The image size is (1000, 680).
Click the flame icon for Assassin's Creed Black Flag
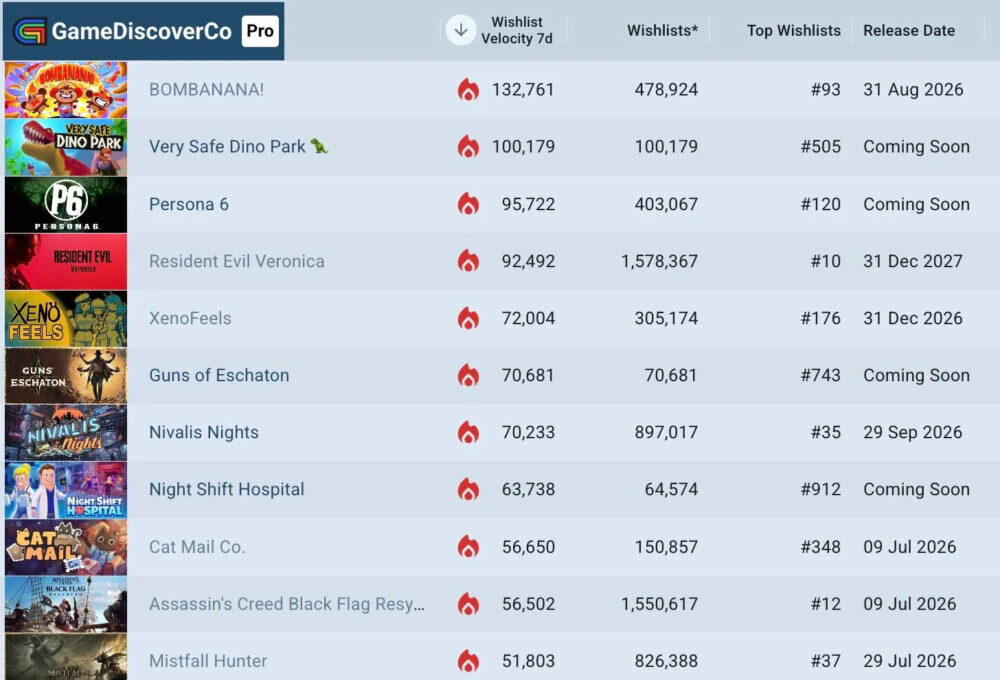pos(468,604)
